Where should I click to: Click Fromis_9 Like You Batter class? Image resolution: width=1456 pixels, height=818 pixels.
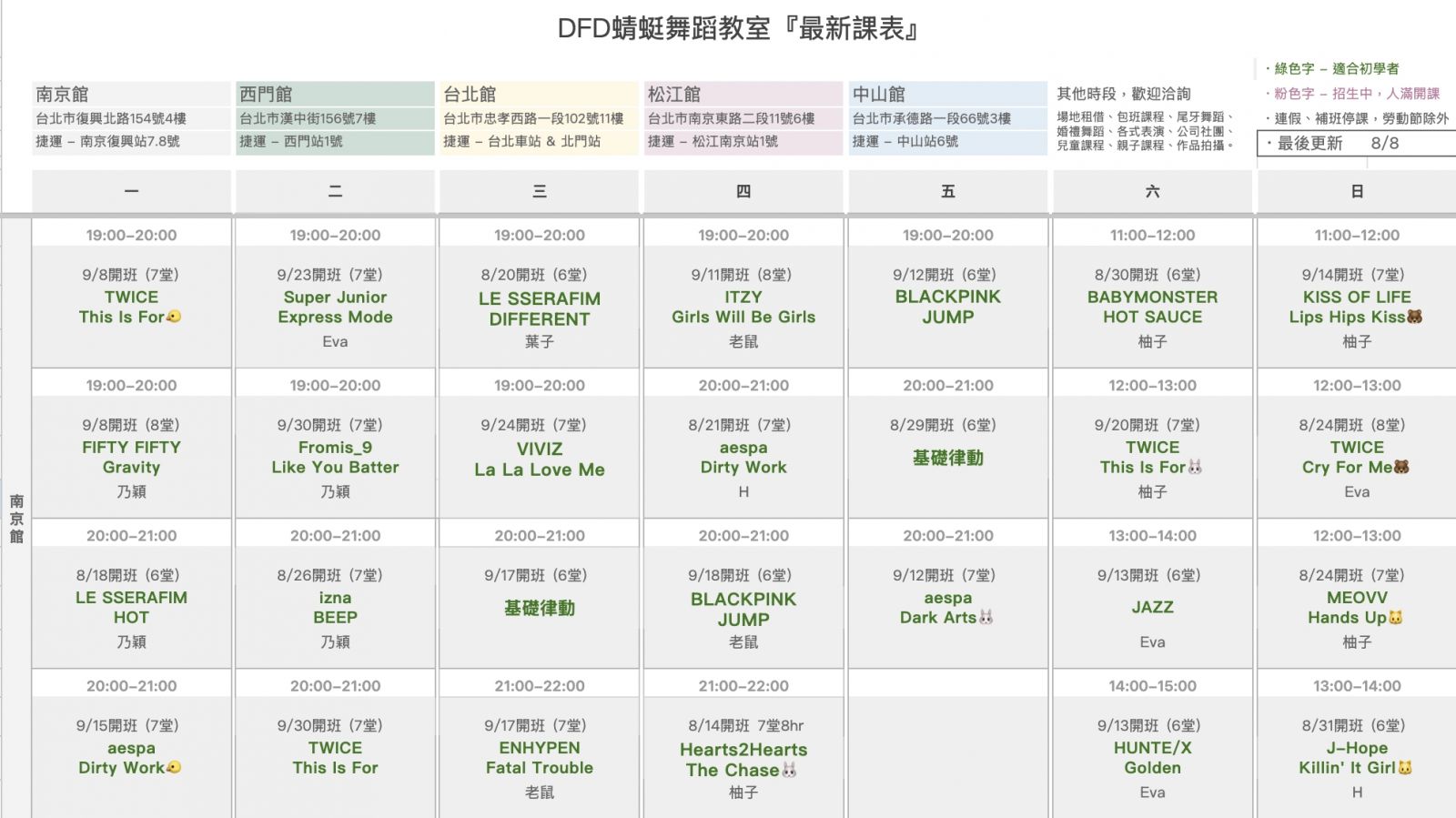pos(335,458)
